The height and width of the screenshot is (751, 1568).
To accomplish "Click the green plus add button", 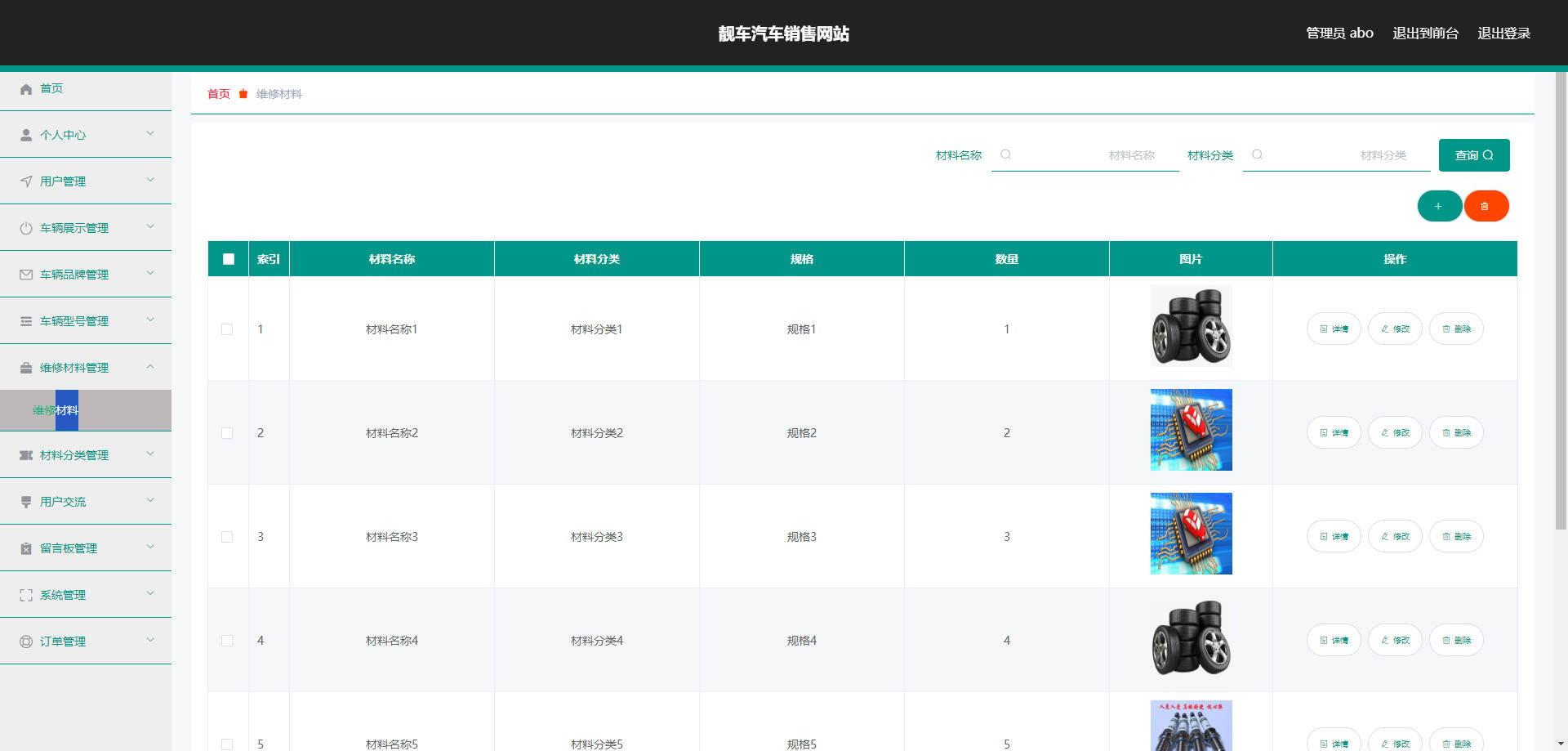I will [1439, 206].
